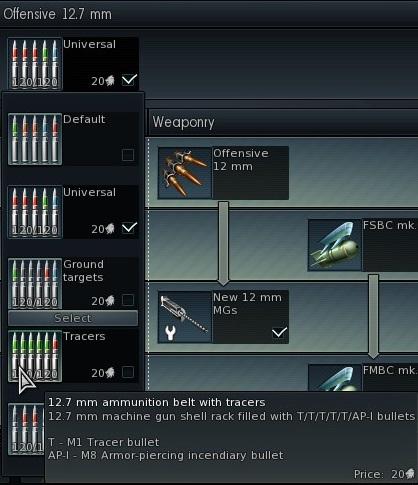The image size is (418, 485).
Task: Toggle the Universal checkbox in dropdown list
Action: (129, 228)
